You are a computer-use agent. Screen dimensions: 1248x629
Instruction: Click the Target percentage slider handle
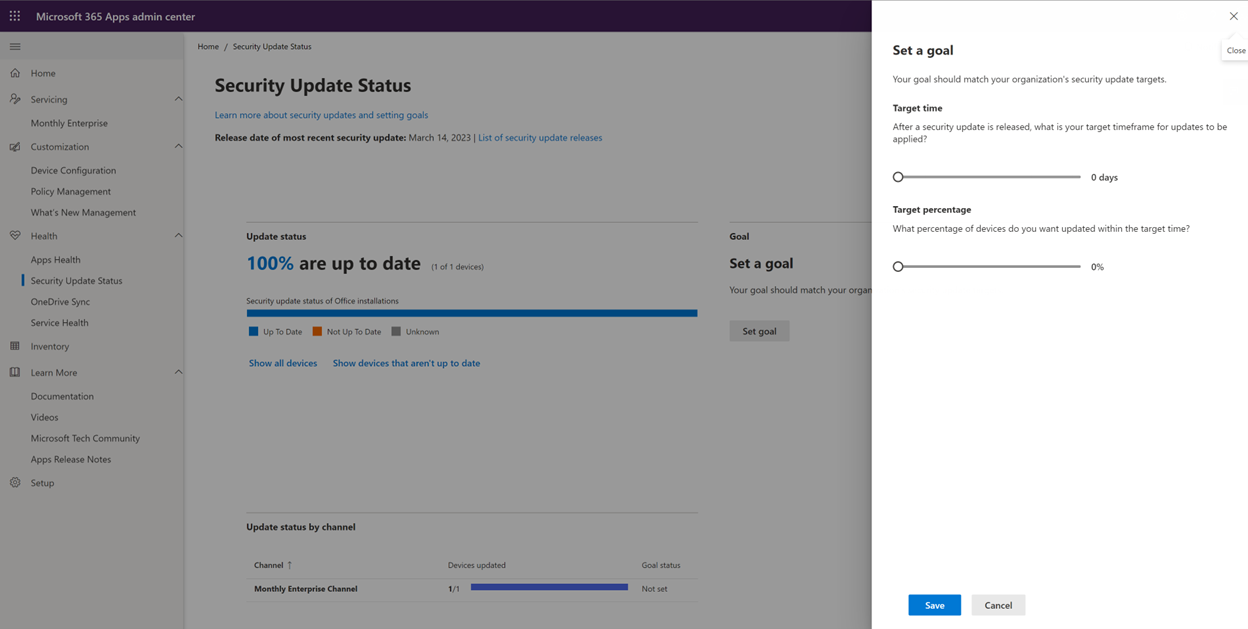pos(898,266)
